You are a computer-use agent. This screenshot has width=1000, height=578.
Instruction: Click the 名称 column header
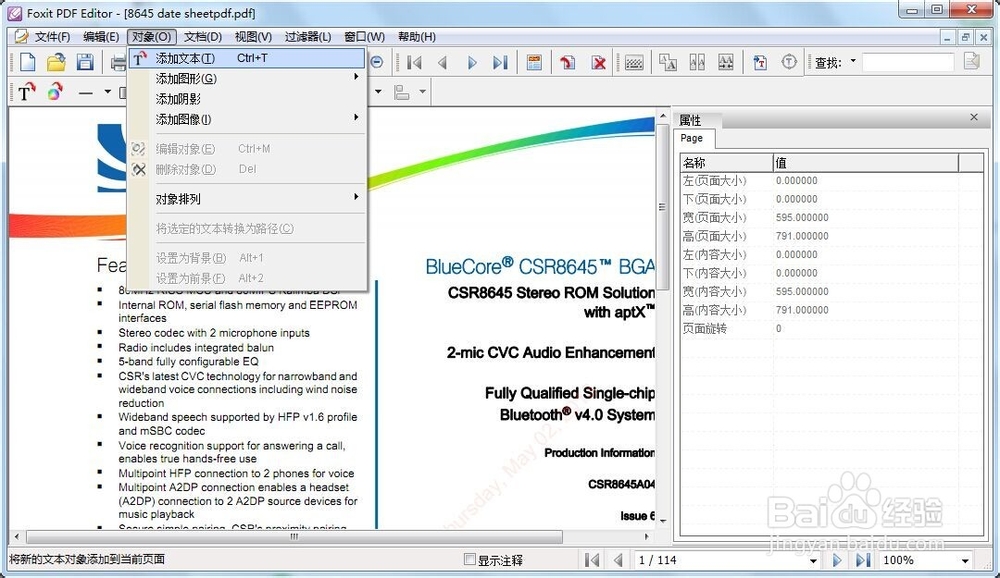[x=726, y=163]
